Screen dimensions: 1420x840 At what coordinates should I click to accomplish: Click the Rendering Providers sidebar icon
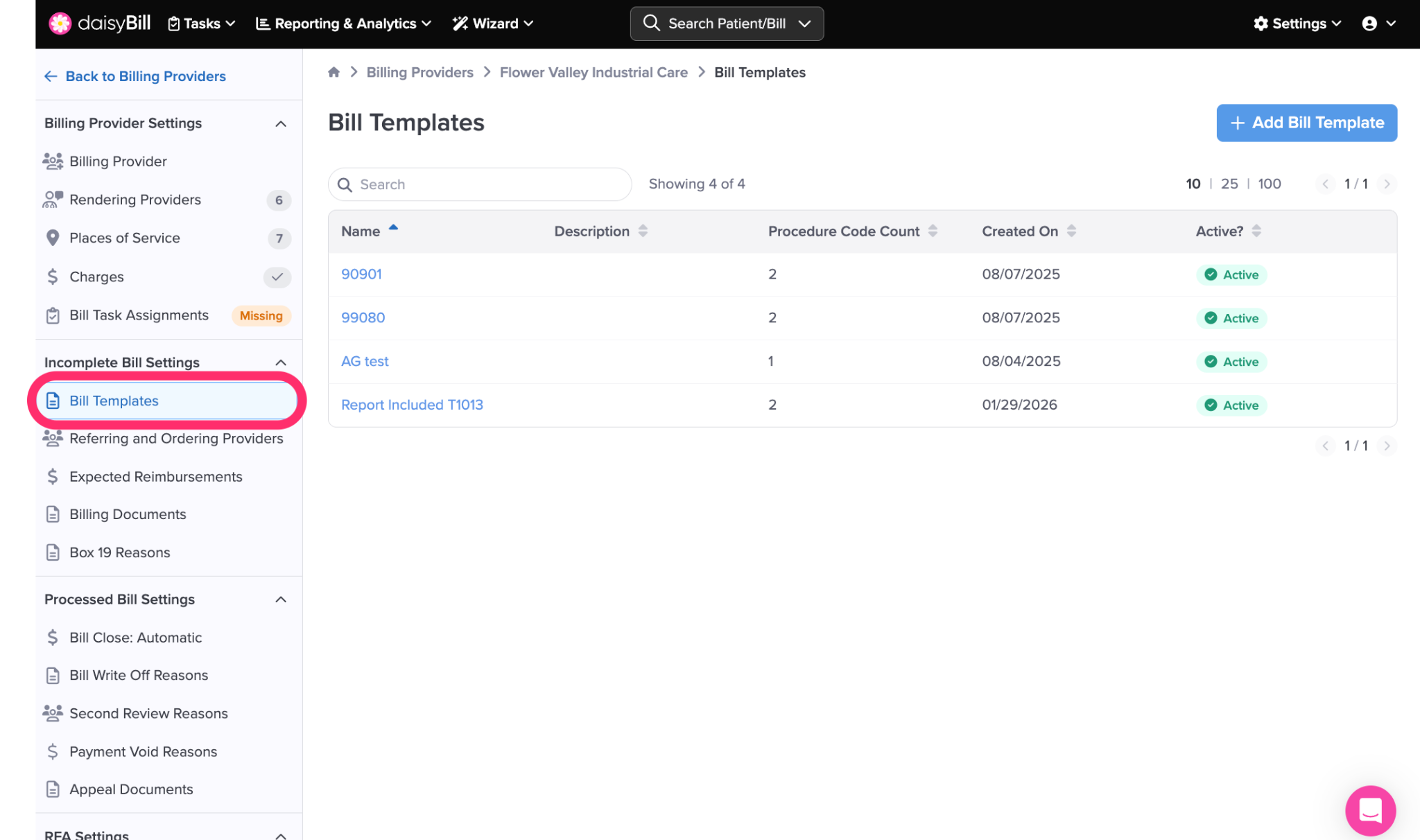pos(53,200)
